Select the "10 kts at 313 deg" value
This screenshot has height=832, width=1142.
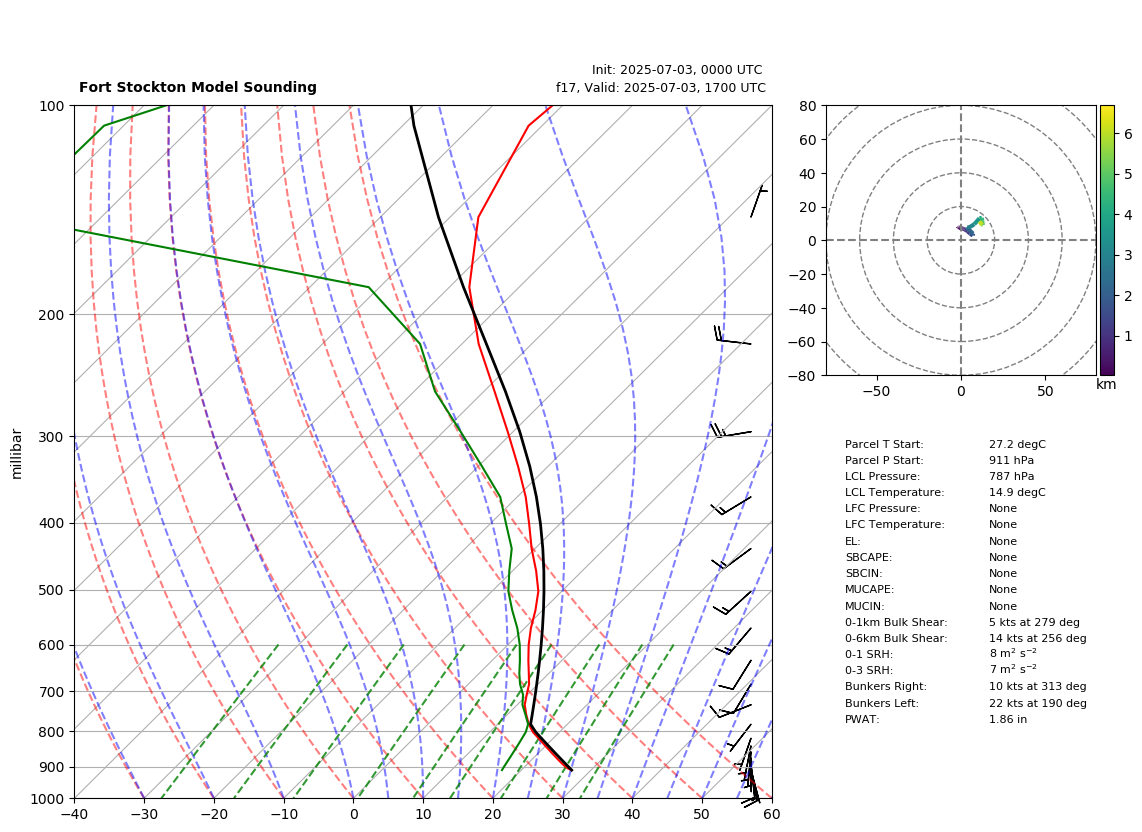[1038, 686]
